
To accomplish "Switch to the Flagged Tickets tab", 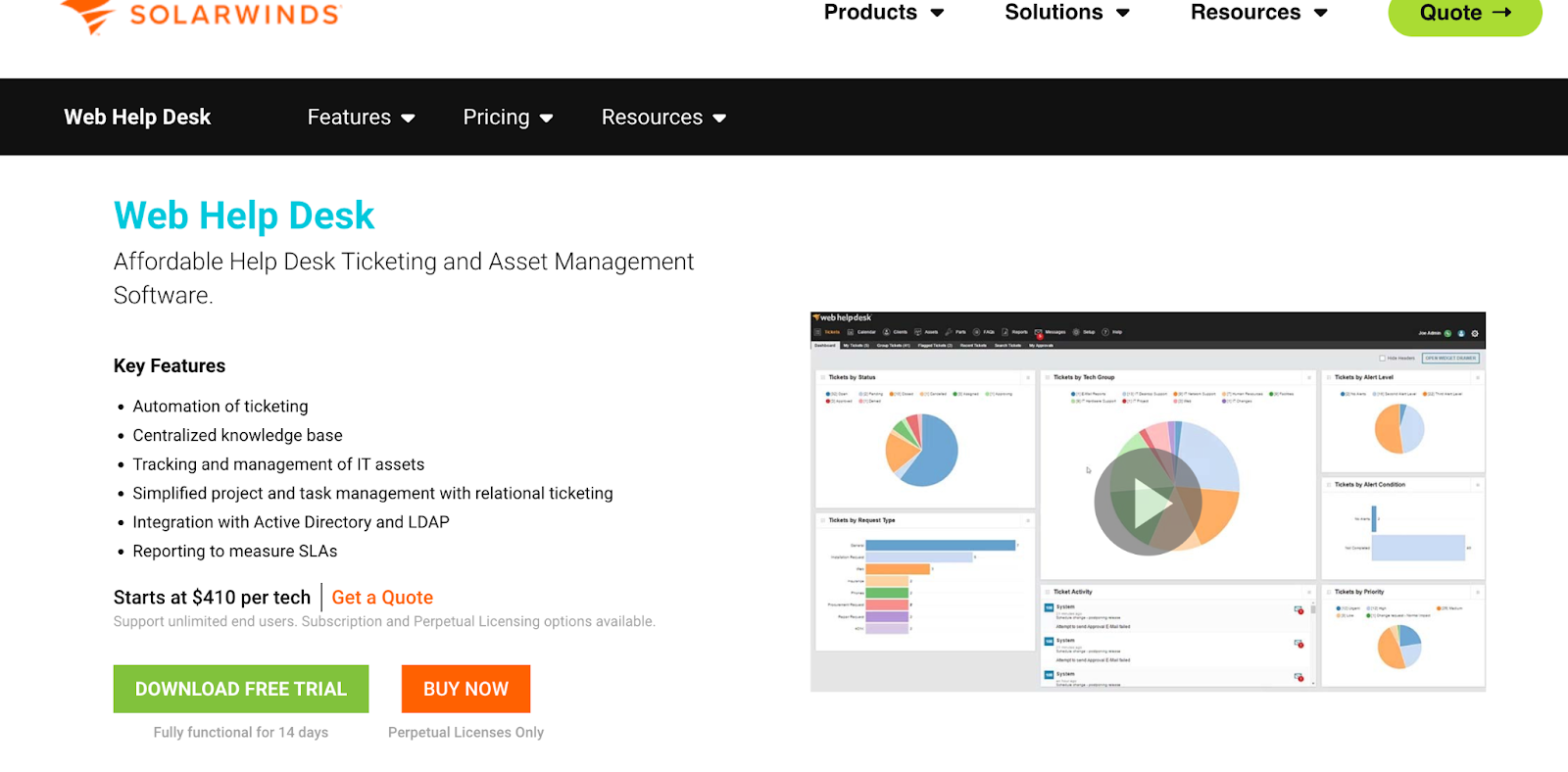I will coord(936,346).
